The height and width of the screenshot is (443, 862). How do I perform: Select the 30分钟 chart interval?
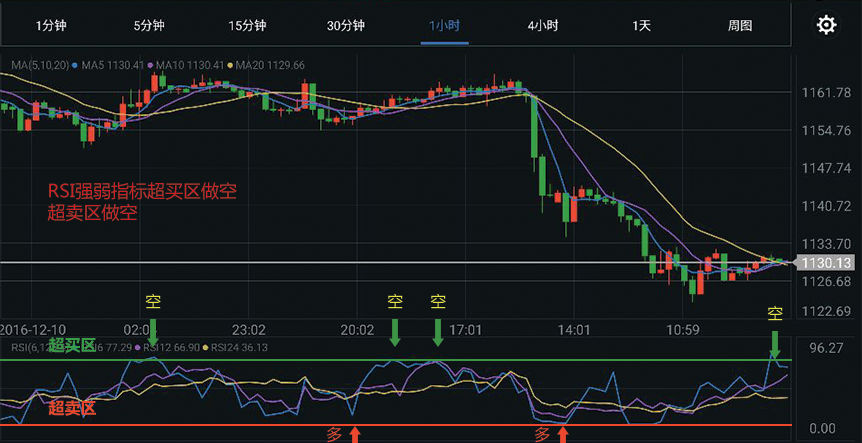tap(346, 26)
